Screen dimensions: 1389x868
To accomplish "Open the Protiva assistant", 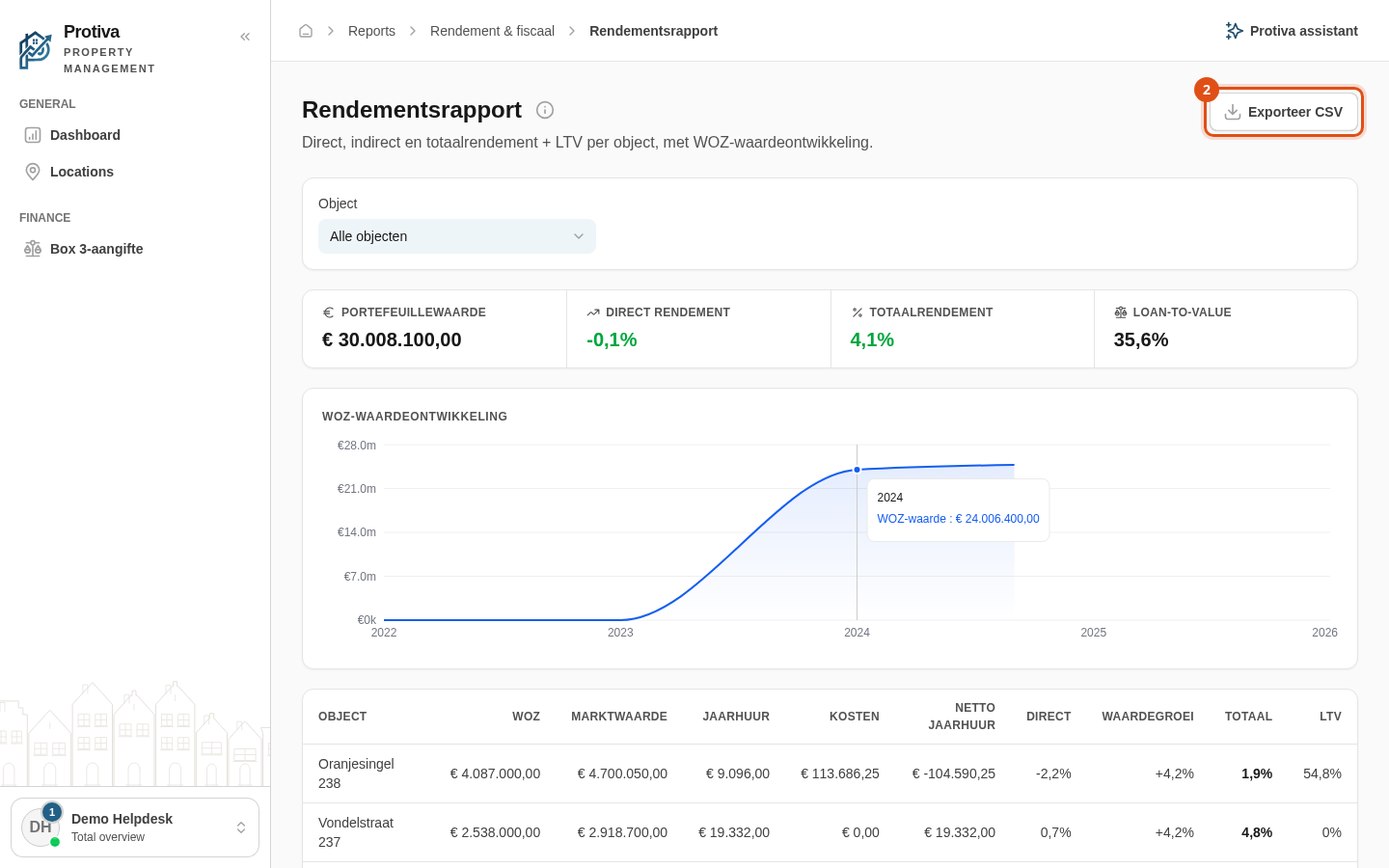I will 1292,31.
